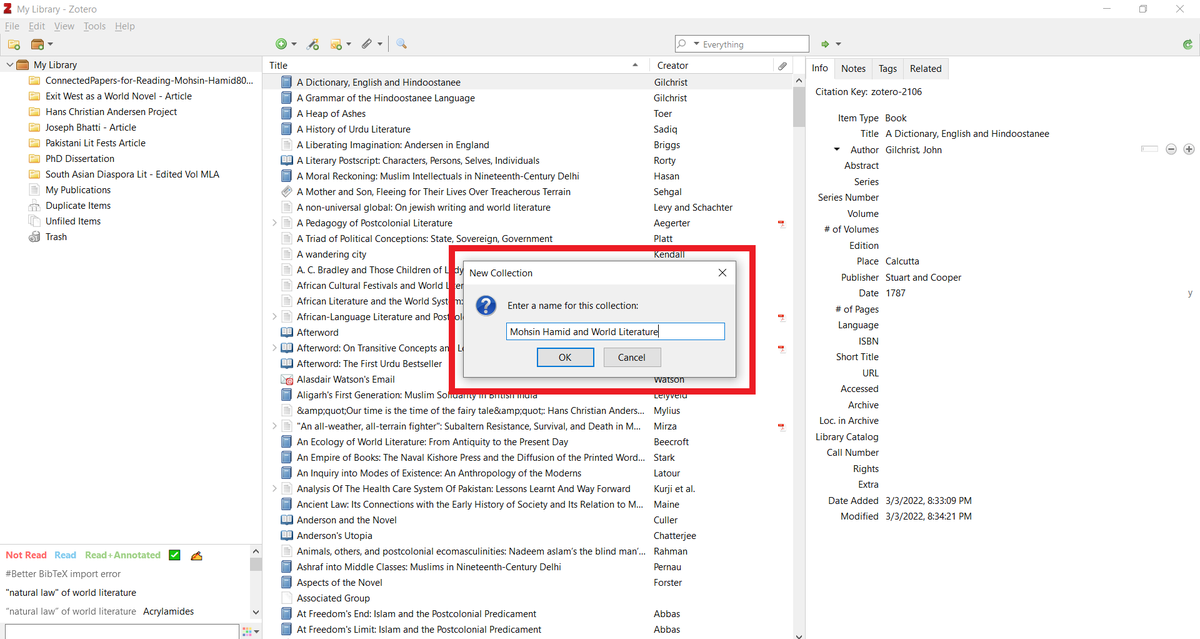The image size is (1200, 639).
Task: Switch to the Tags tab
Action: 888,69
